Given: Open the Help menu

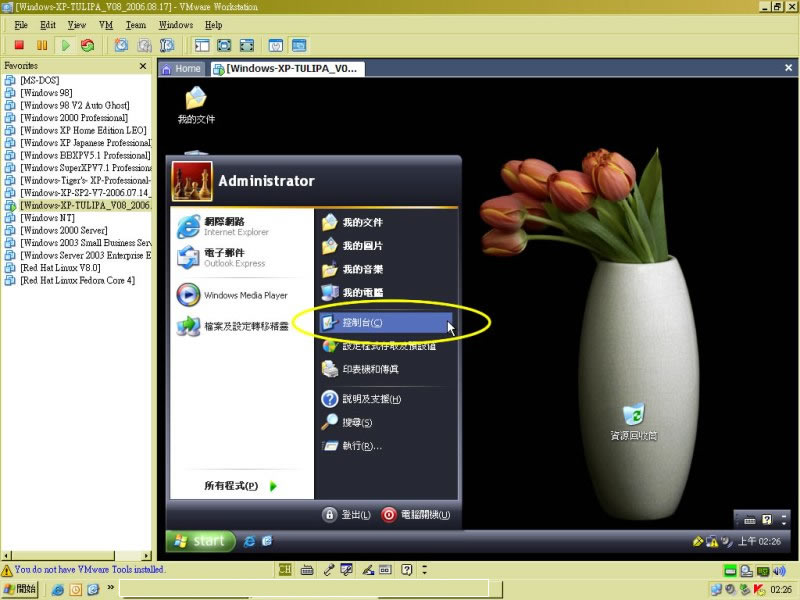Looking at the screenshot, I should coord(213,25).
